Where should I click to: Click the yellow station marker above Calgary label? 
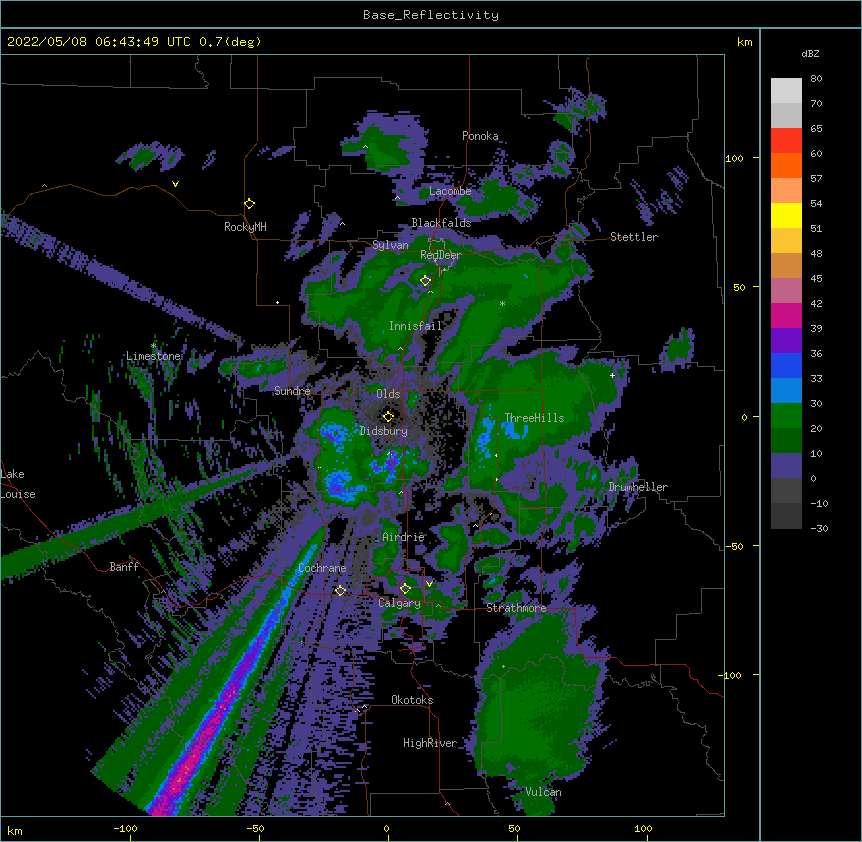(405, 589)
